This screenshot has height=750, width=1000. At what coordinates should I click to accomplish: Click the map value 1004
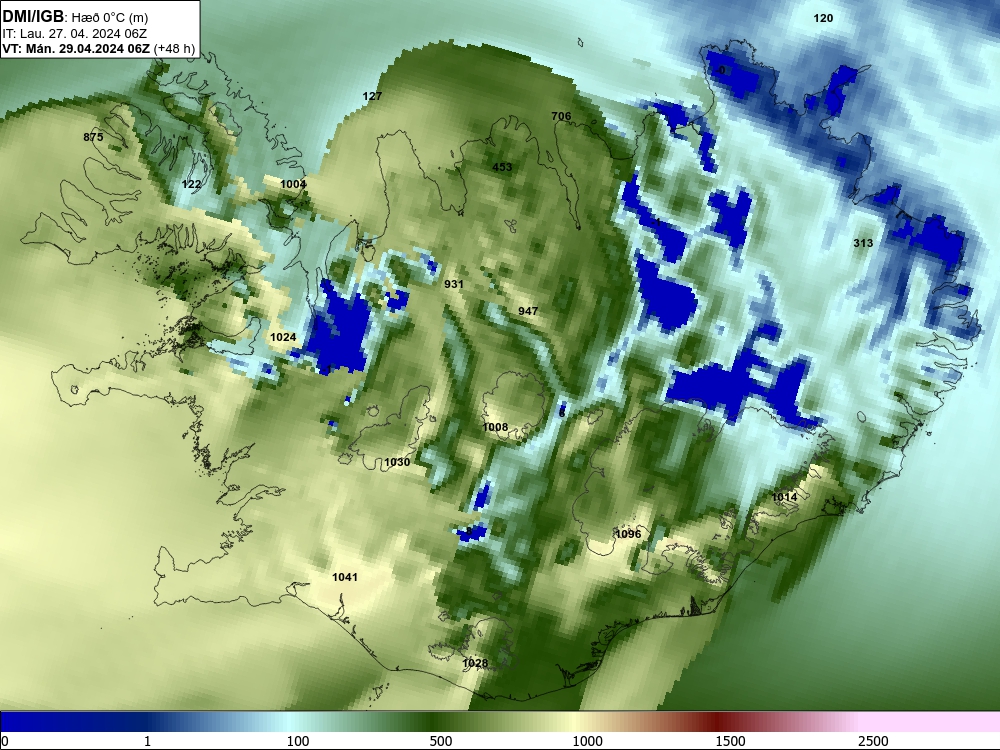293,184
